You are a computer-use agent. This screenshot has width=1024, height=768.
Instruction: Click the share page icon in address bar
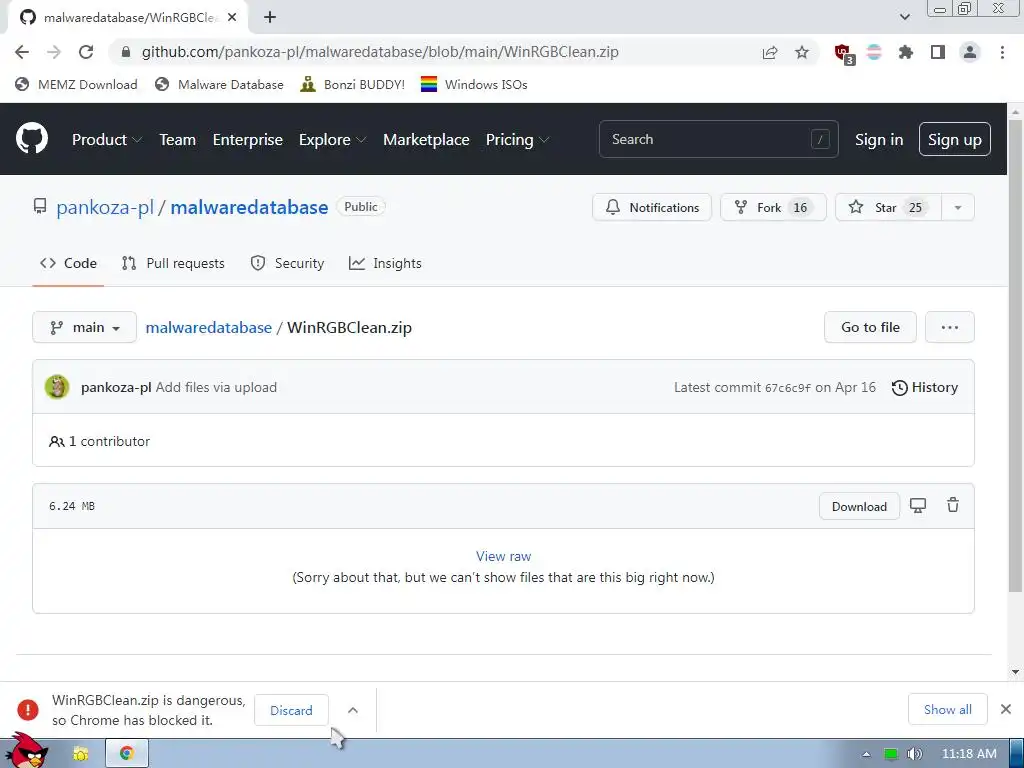770,52
